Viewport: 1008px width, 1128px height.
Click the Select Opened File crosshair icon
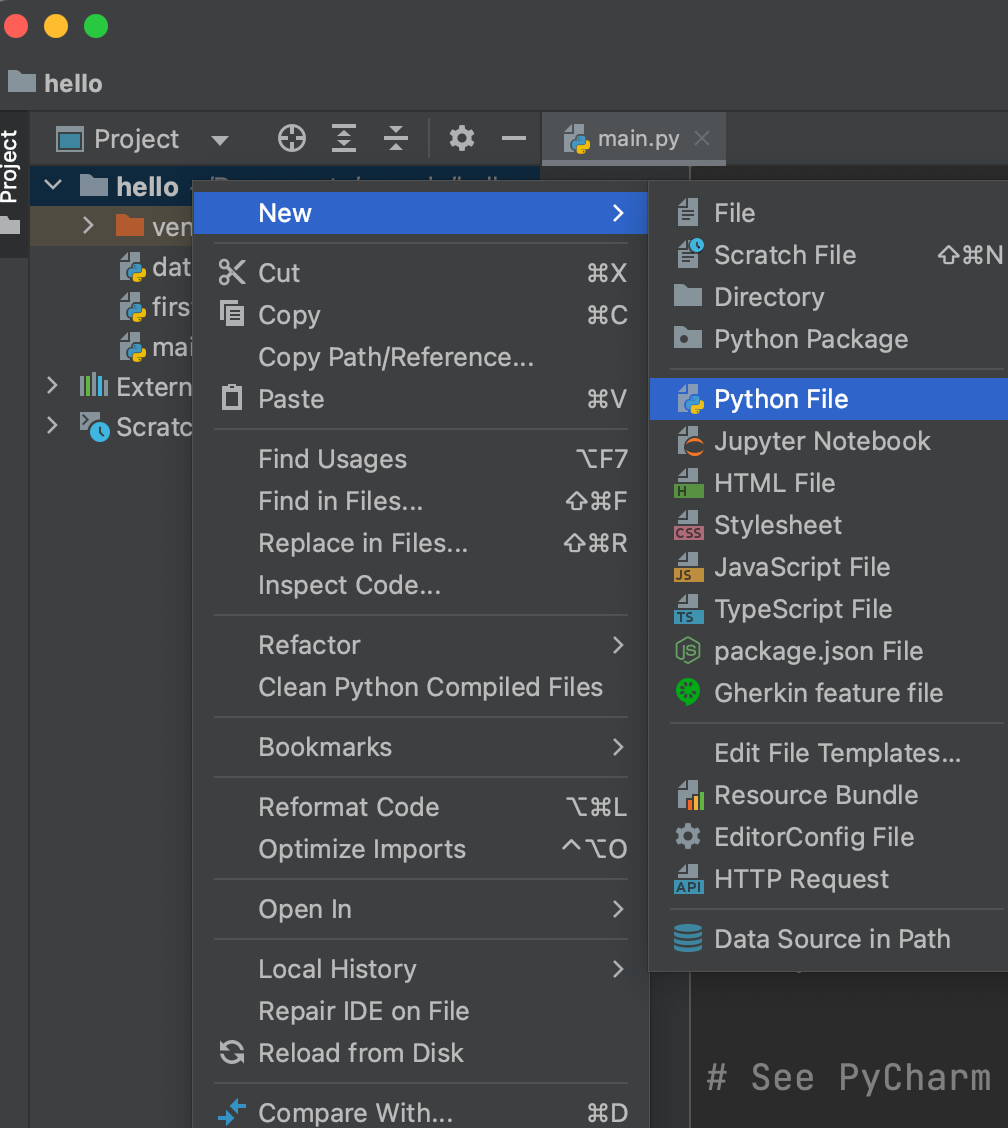click(291, 138)
